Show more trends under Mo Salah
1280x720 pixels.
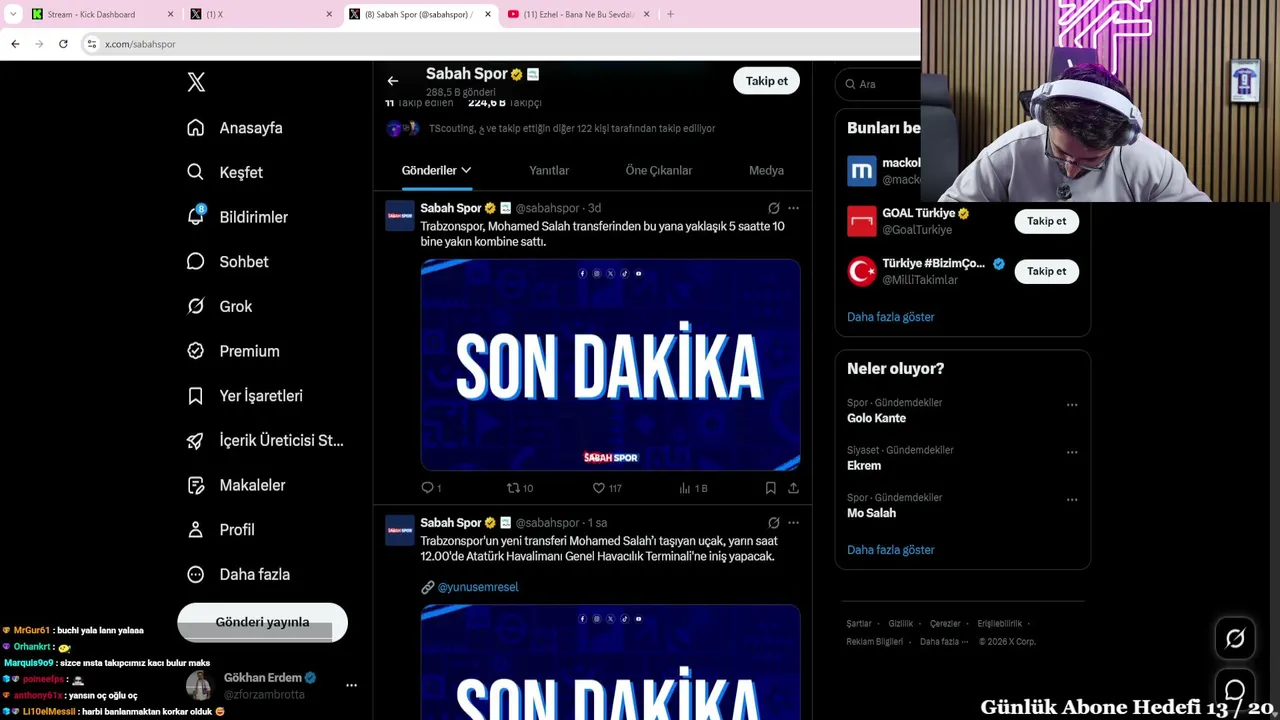890,550
